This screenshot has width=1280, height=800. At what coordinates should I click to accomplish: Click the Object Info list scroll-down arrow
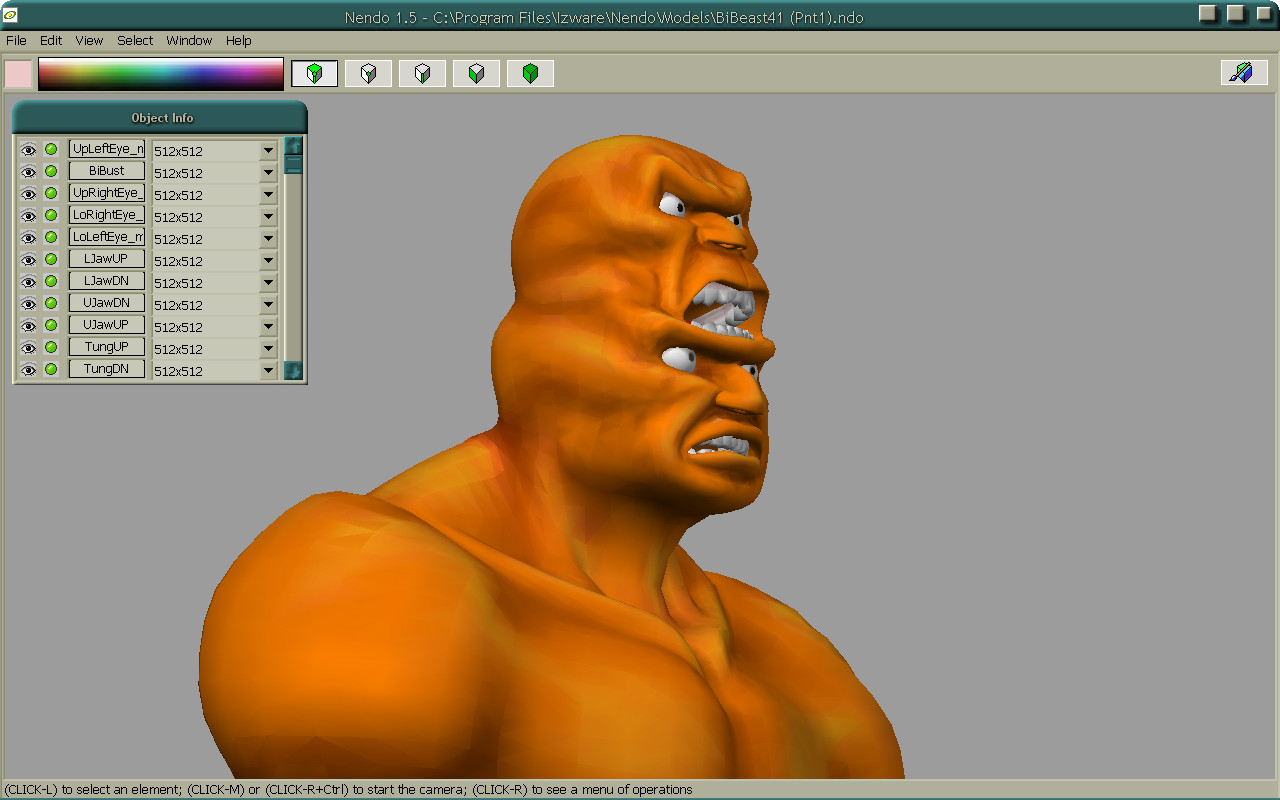(x=294, y=371)
